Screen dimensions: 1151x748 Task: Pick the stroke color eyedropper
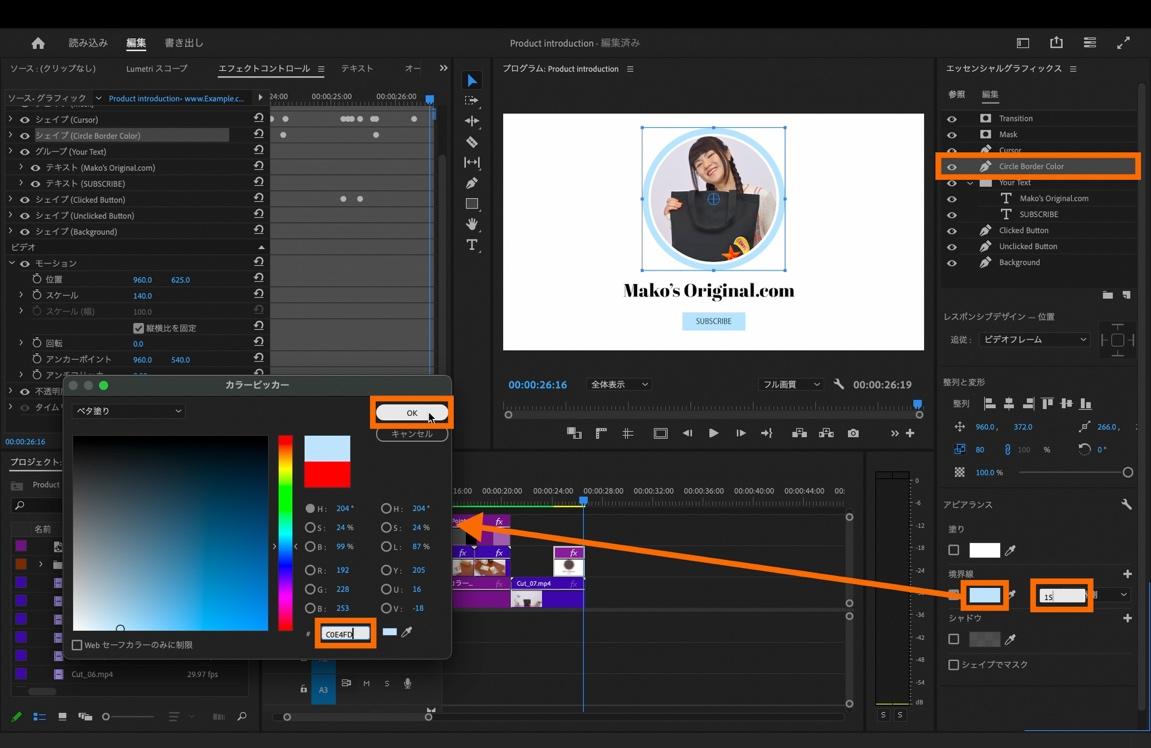[1011, 595]
